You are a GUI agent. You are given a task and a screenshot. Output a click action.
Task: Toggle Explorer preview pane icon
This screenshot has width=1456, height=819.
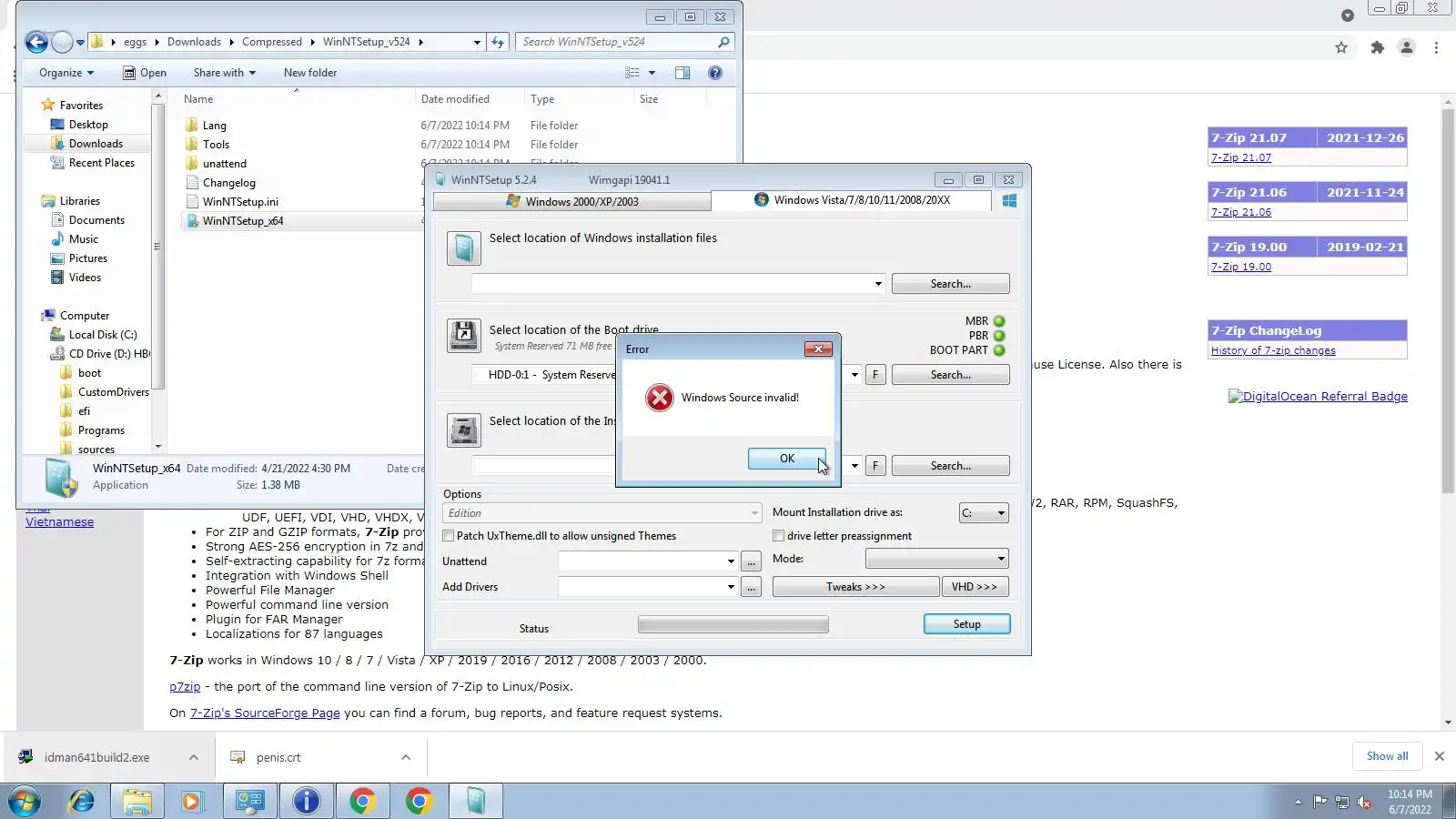click(682, 73)
